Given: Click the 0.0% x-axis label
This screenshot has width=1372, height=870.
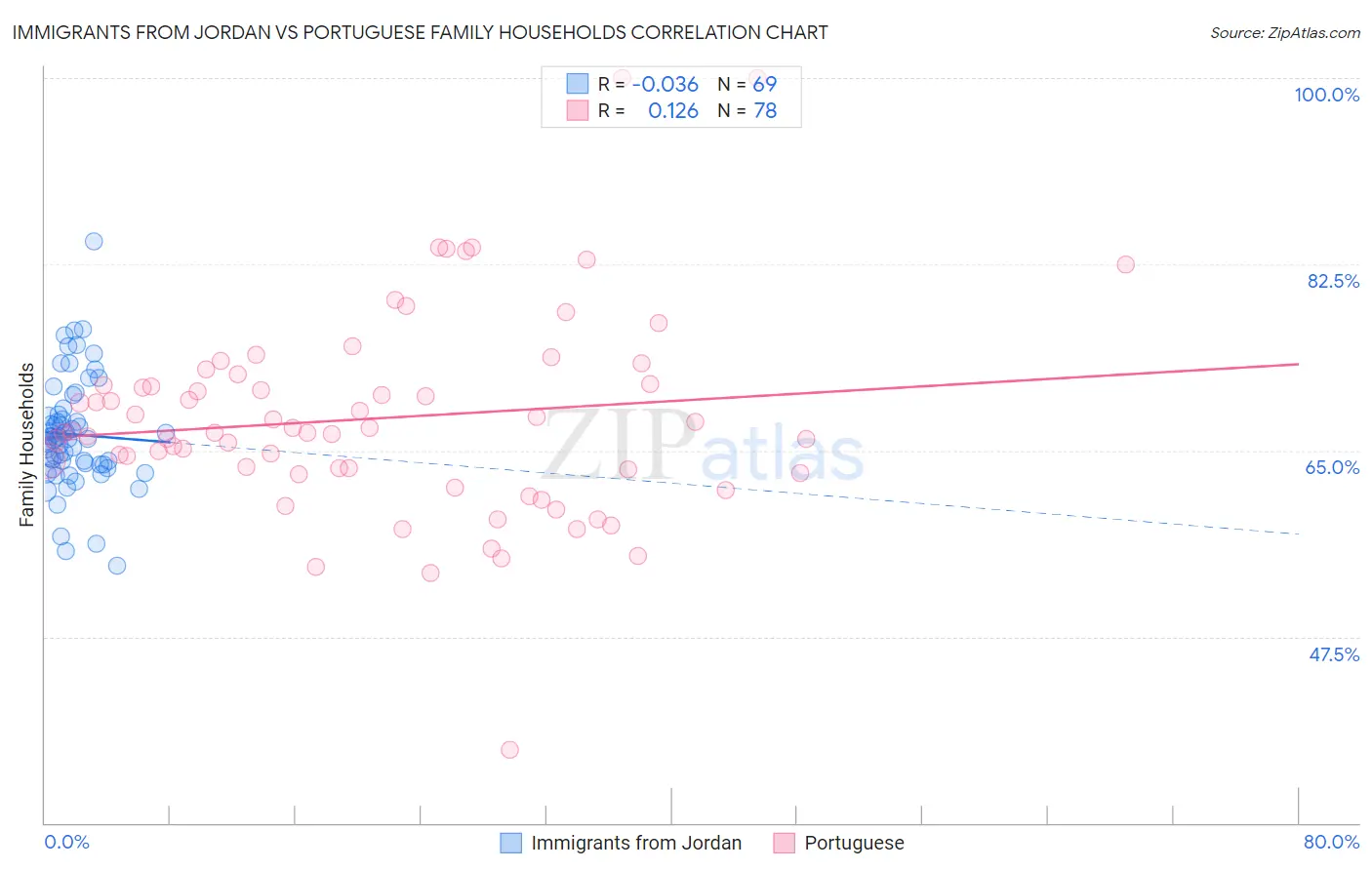Looking at the screenshot, I should coord(66,842).
